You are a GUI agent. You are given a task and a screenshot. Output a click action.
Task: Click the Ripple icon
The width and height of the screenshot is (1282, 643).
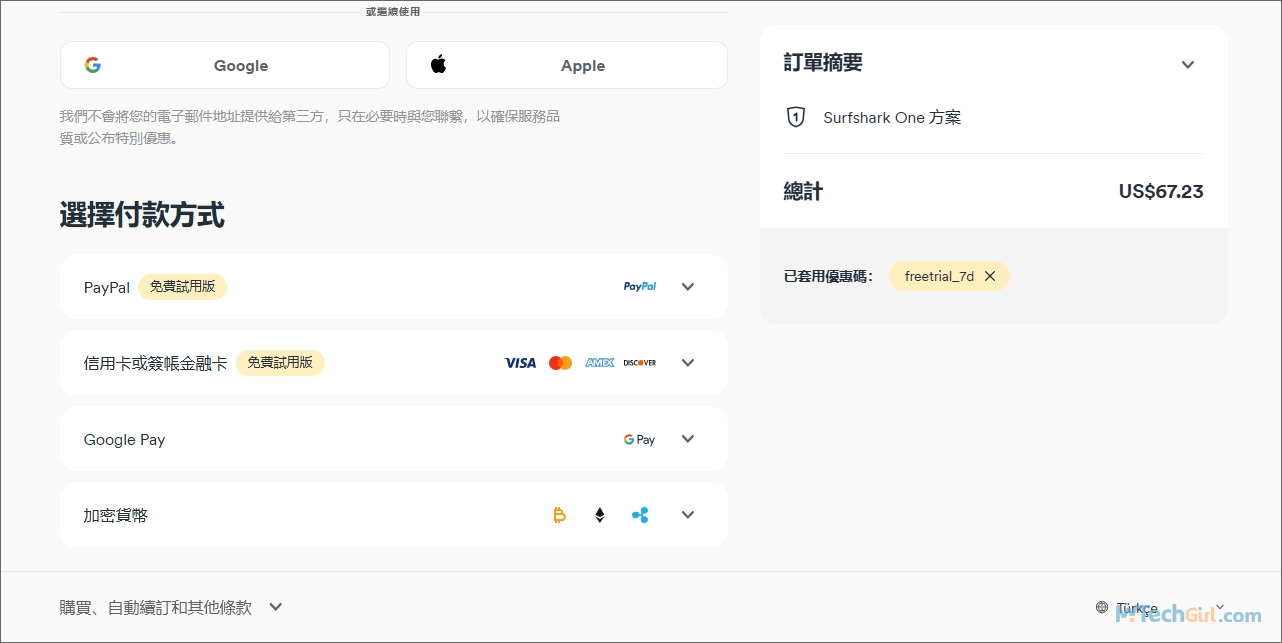pyautogui.click(x=640, y=515)
